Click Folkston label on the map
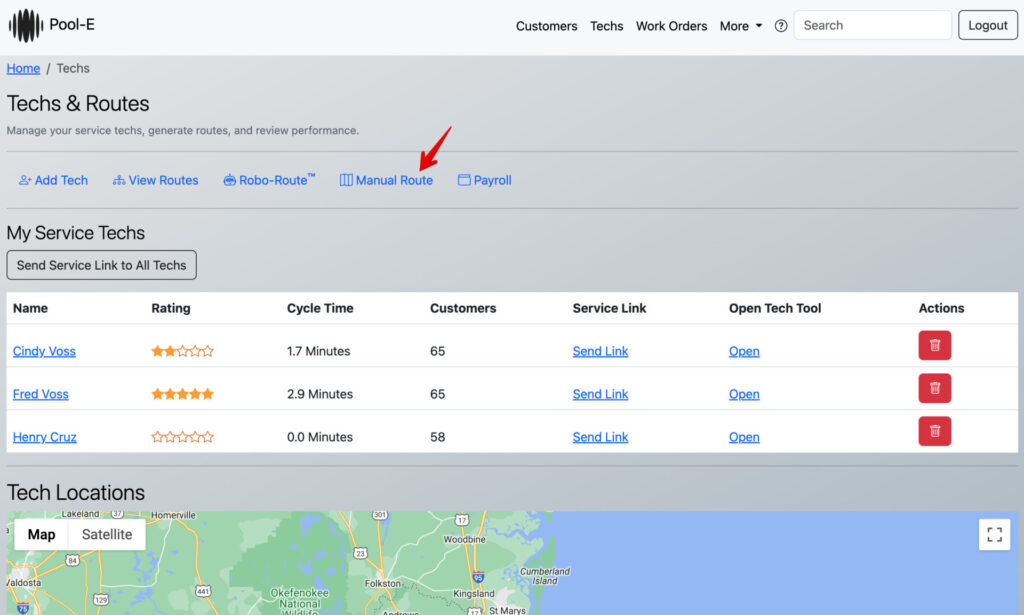This screenshot has height=615, width=1024. coord(383,583)
